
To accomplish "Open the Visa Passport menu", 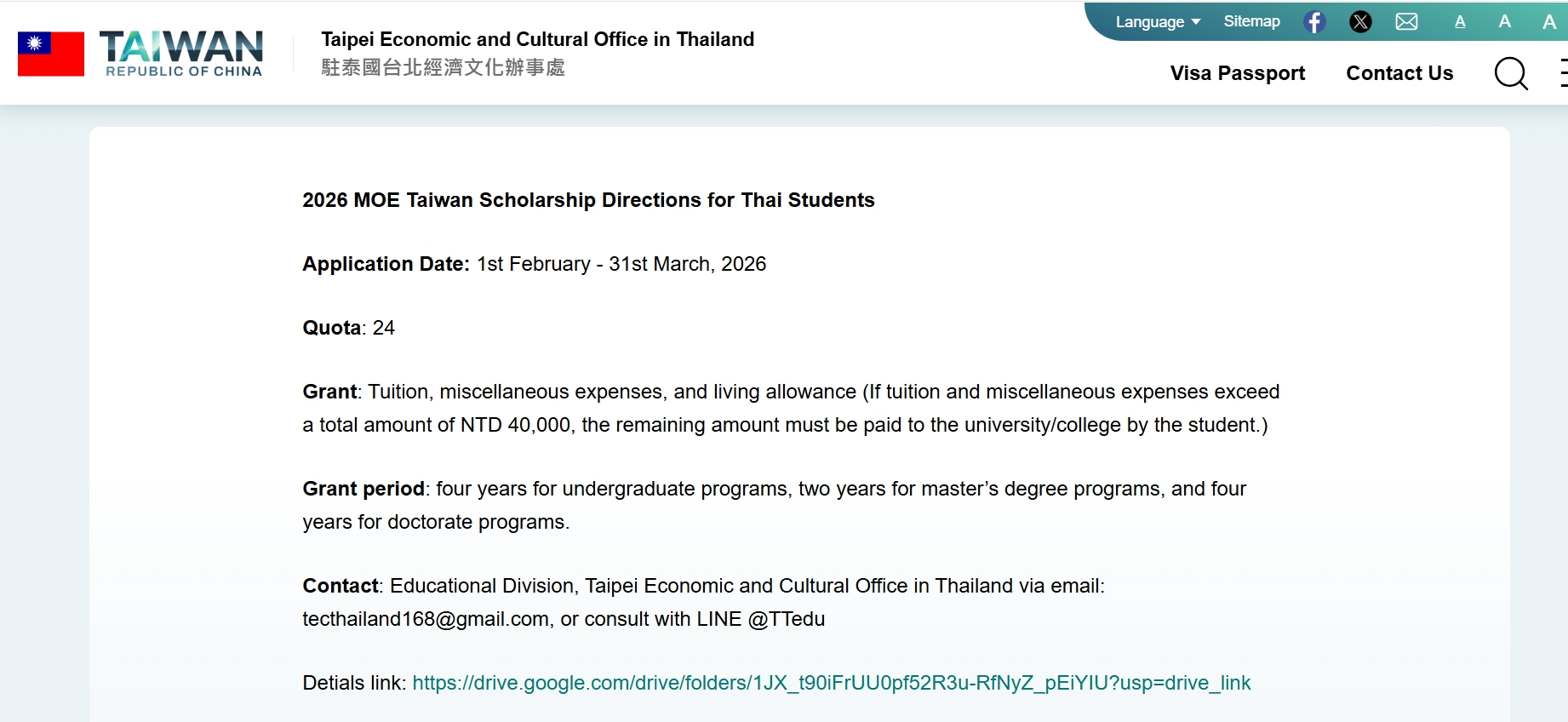I will (x=1238, y=74).
